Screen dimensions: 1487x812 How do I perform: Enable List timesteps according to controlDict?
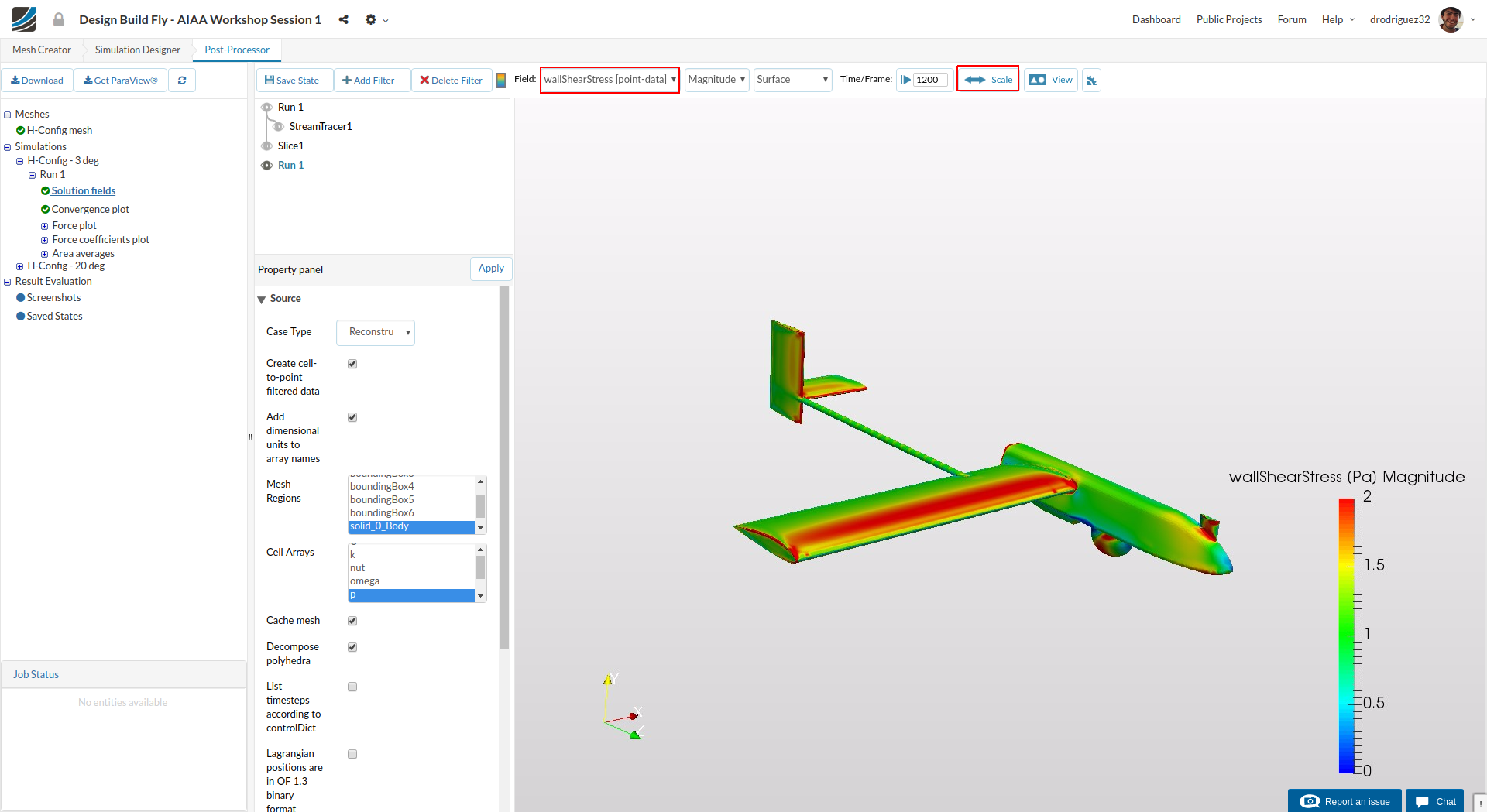click(352, 687)
